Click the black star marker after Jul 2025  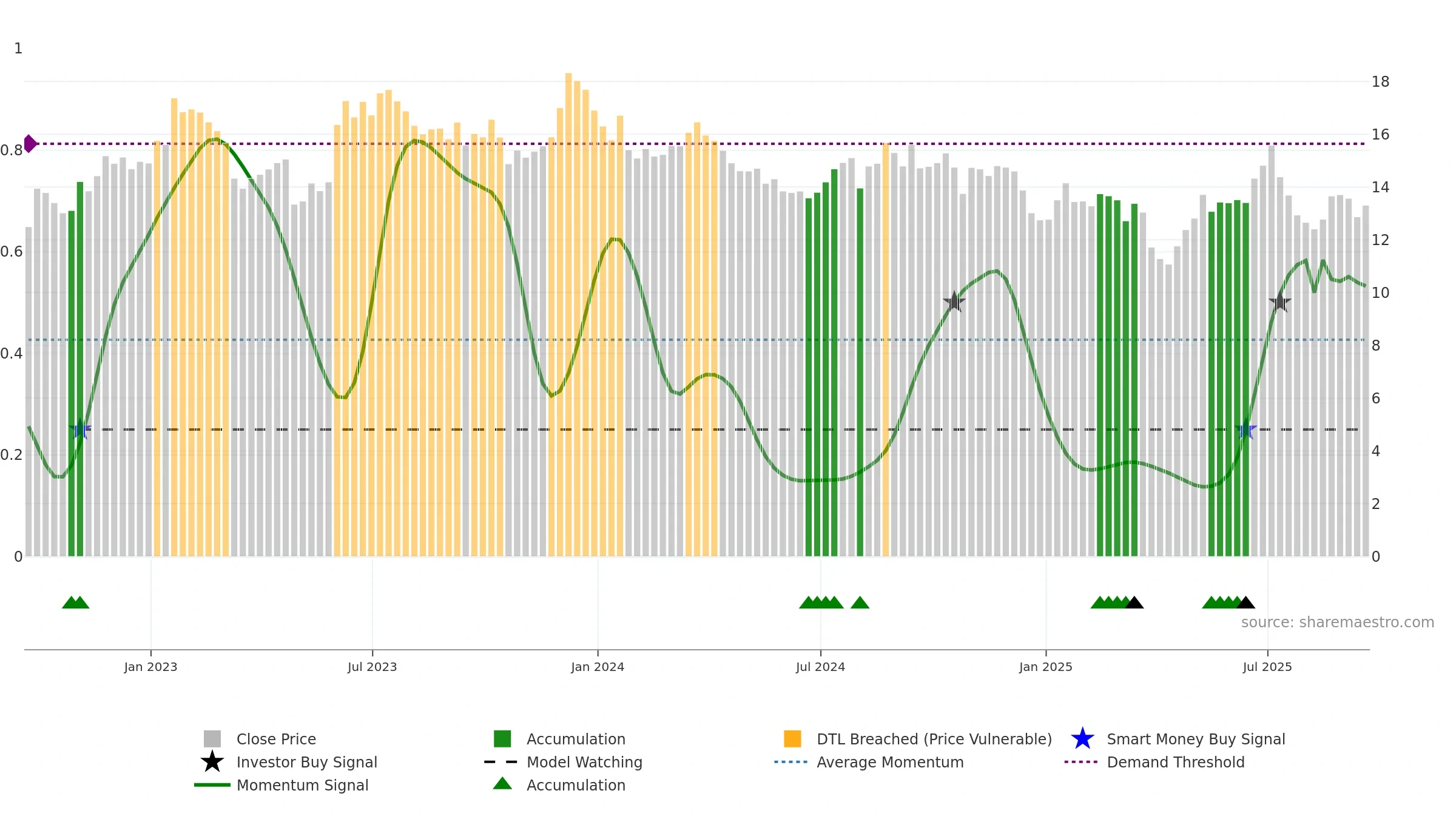click(1280, 302)
